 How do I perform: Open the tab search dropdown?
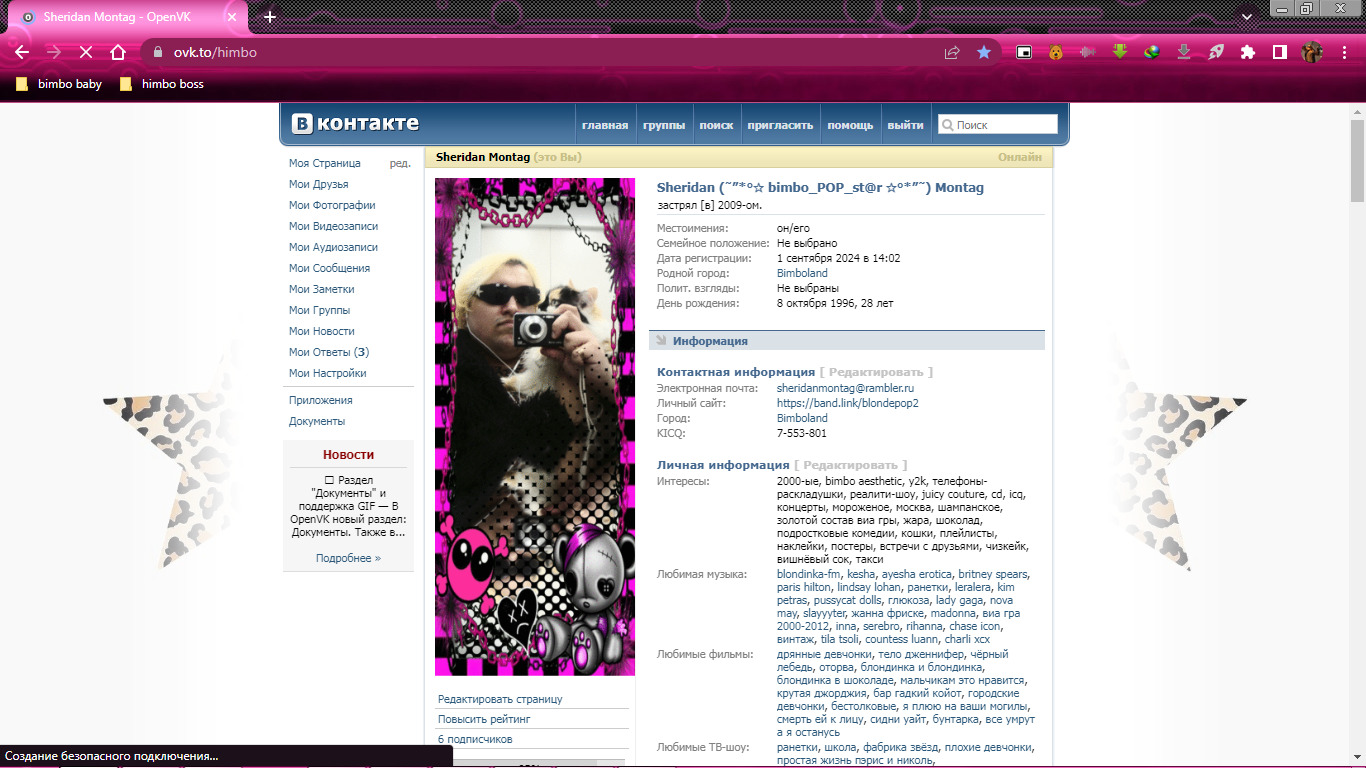click(x=1247, y=17)
